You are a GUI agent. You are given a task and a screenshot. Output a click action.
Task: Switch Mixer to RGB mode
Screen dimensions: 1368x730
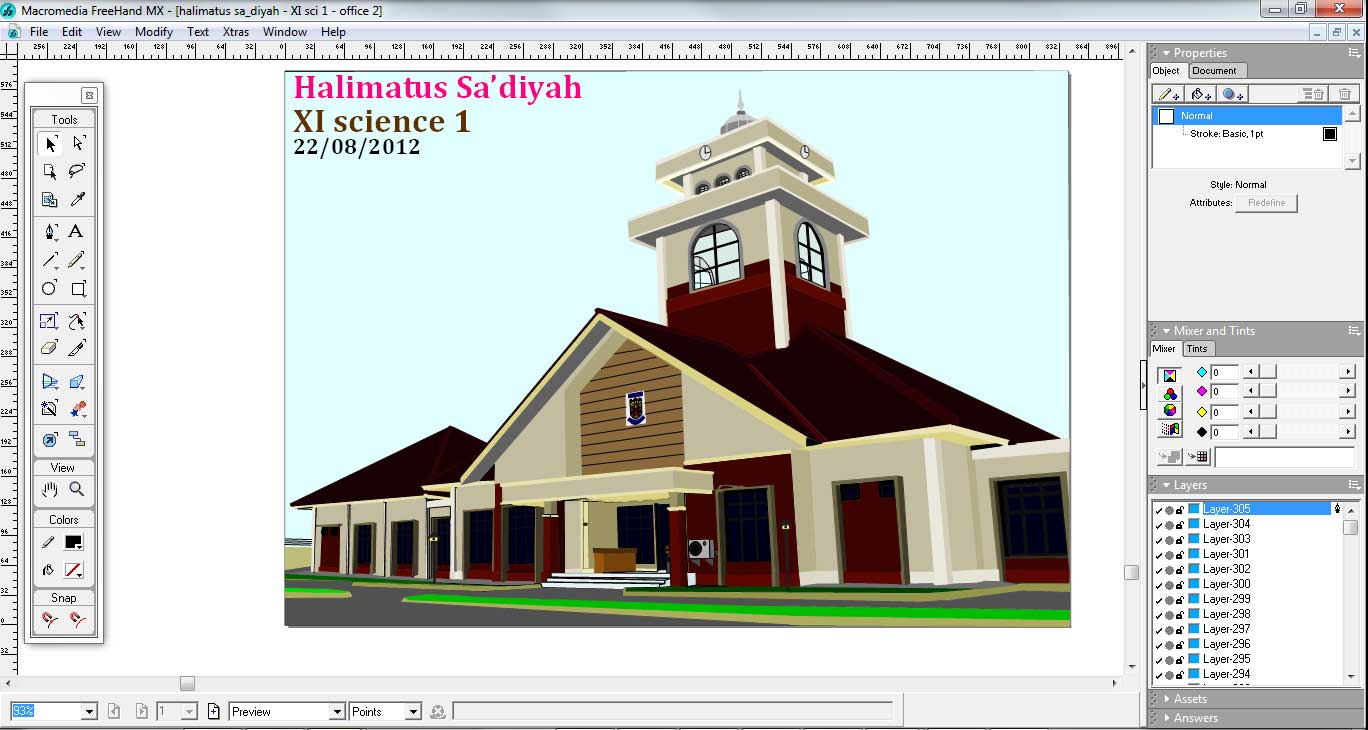tap(1169, 394)
